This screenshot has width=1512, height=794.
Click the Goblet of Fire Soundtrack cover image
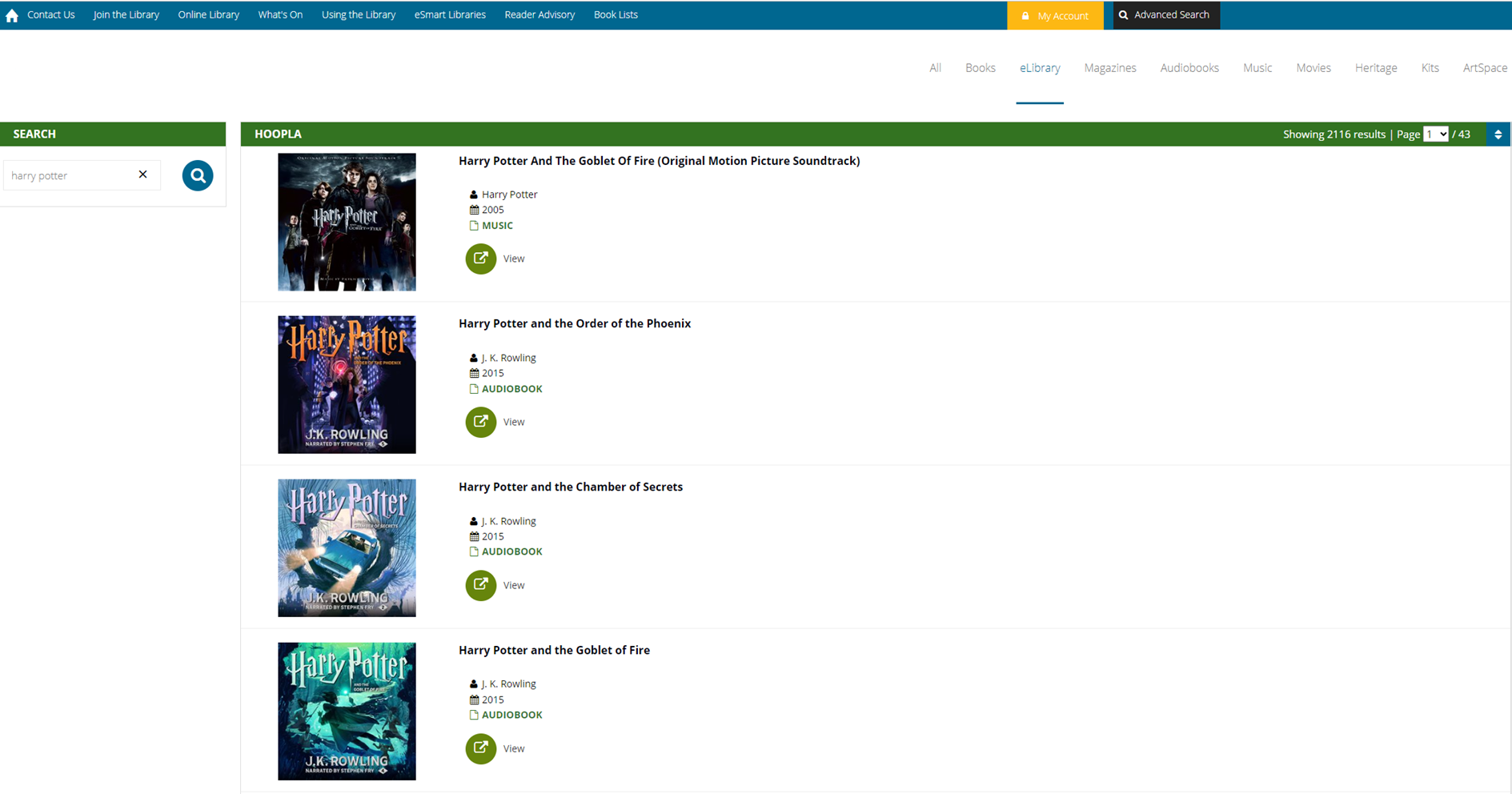point(347,222)
